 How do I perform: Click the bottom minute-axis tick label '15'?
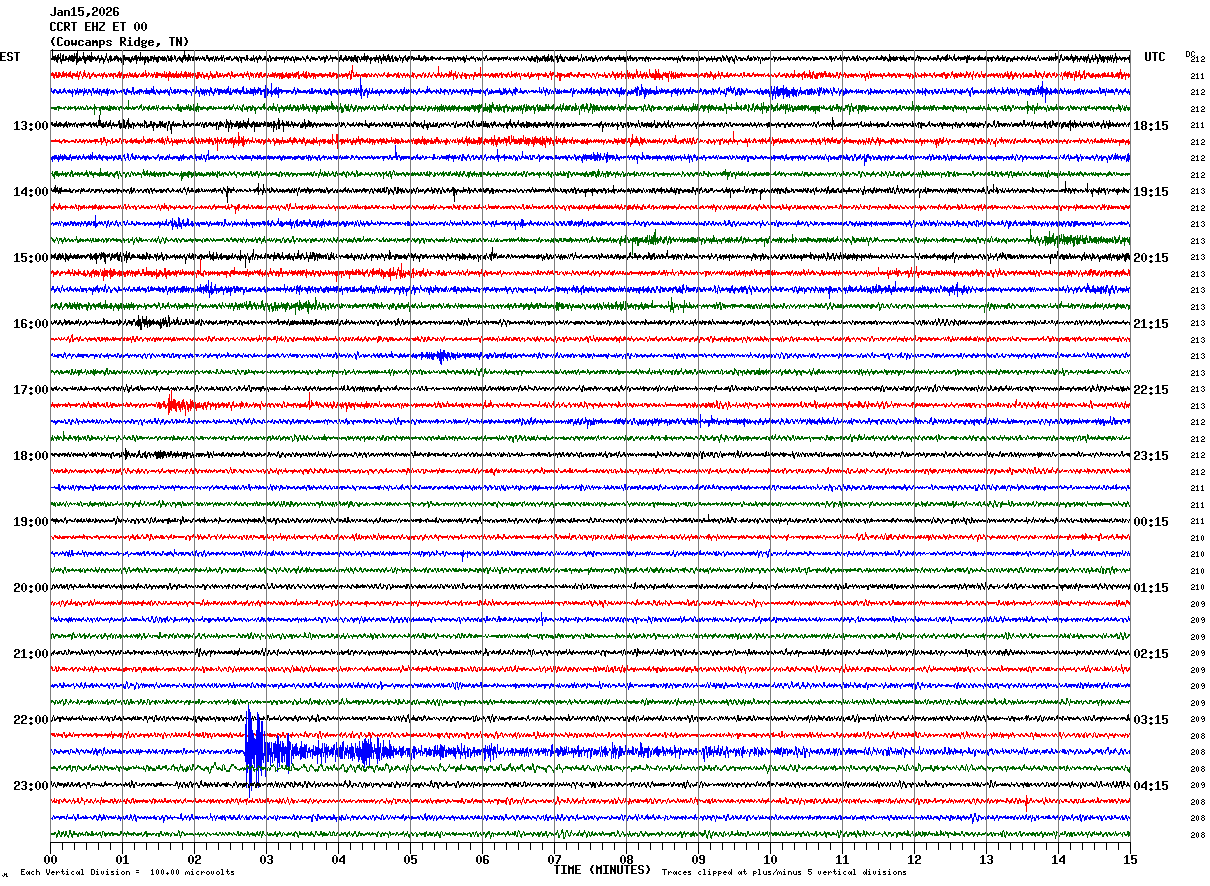tap(1130, 859)
